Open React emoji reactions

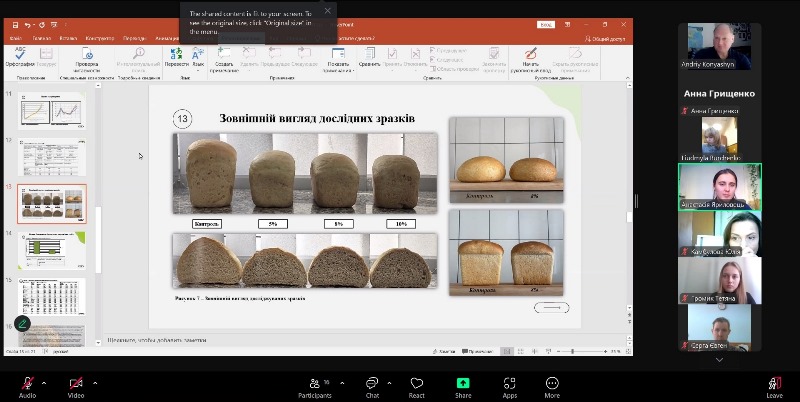[x=416, y=384]
